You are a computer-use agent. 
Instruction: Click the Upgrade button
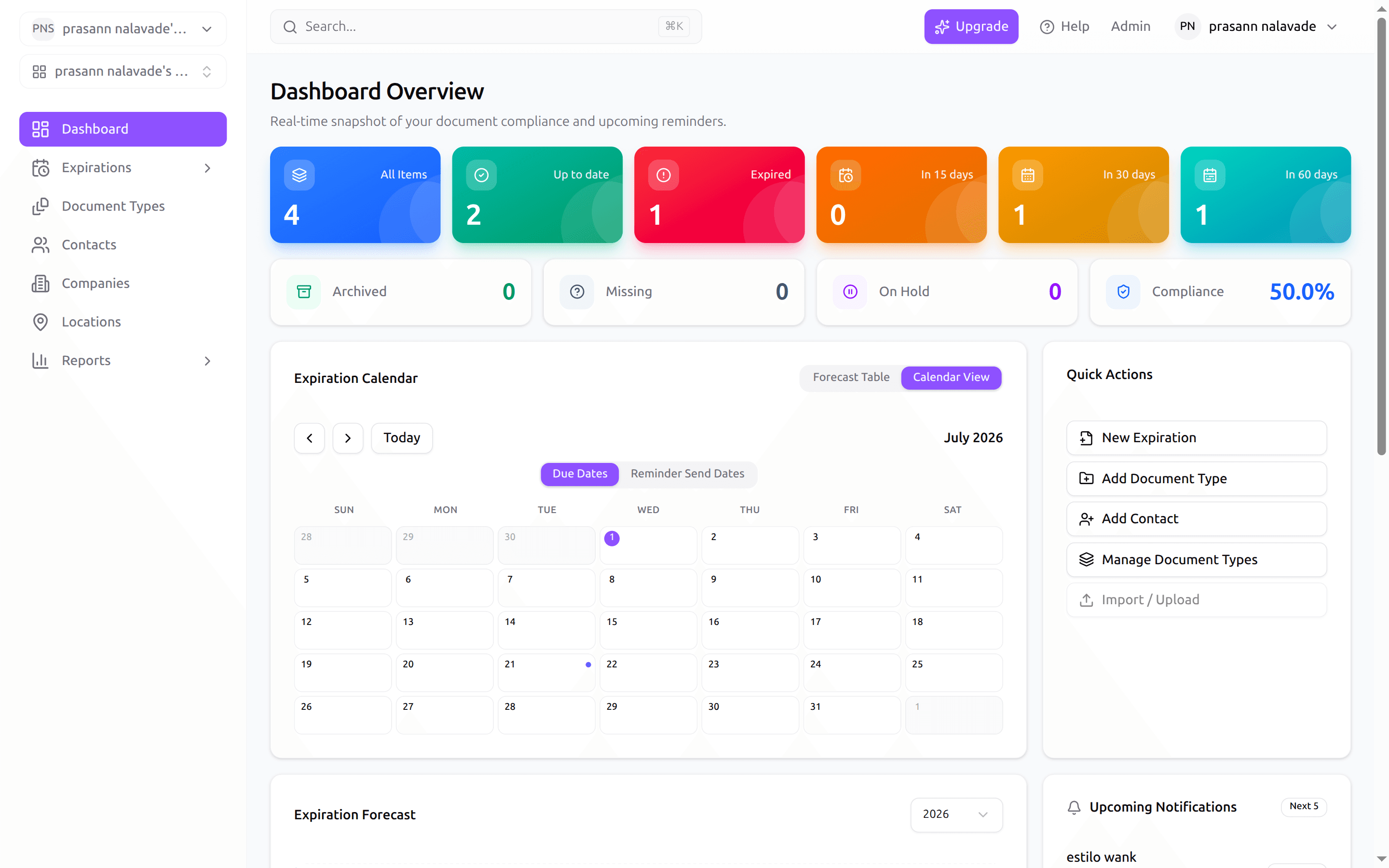(971, 27)
